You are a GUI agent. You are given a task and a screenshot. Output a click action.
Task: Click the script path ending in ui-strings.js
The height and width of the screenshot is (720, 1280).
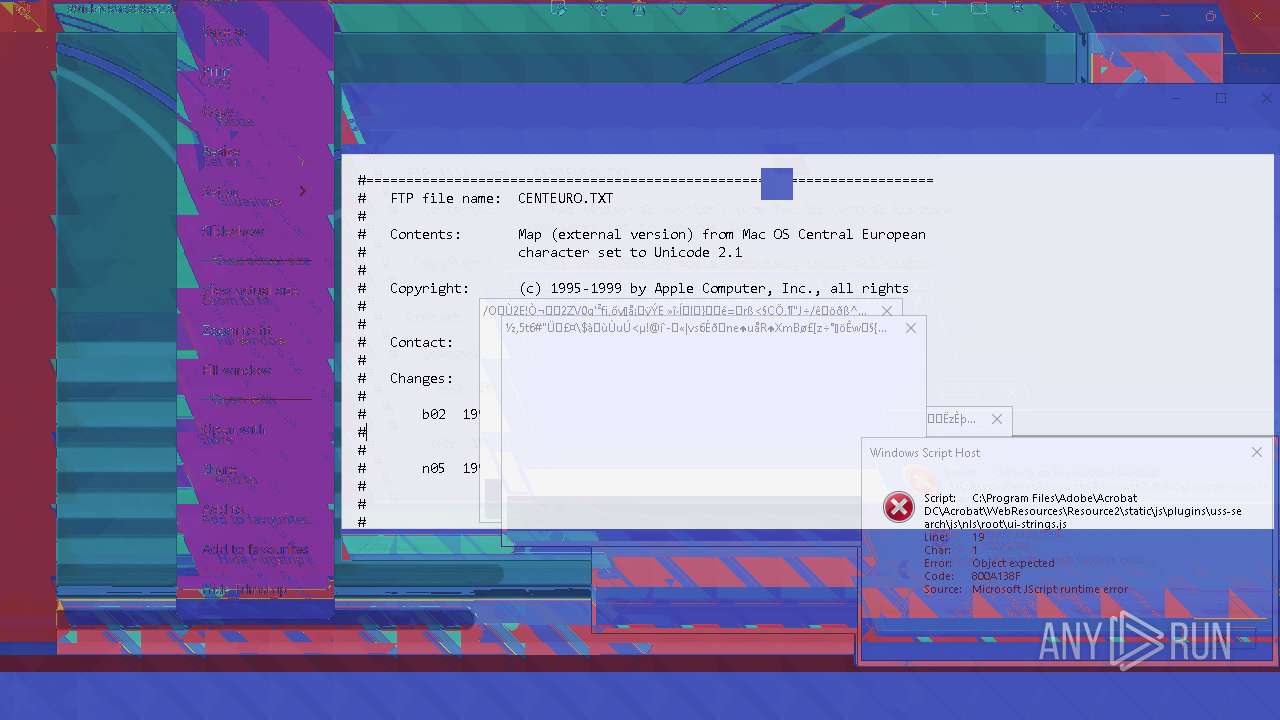(x=1083, y=511)
